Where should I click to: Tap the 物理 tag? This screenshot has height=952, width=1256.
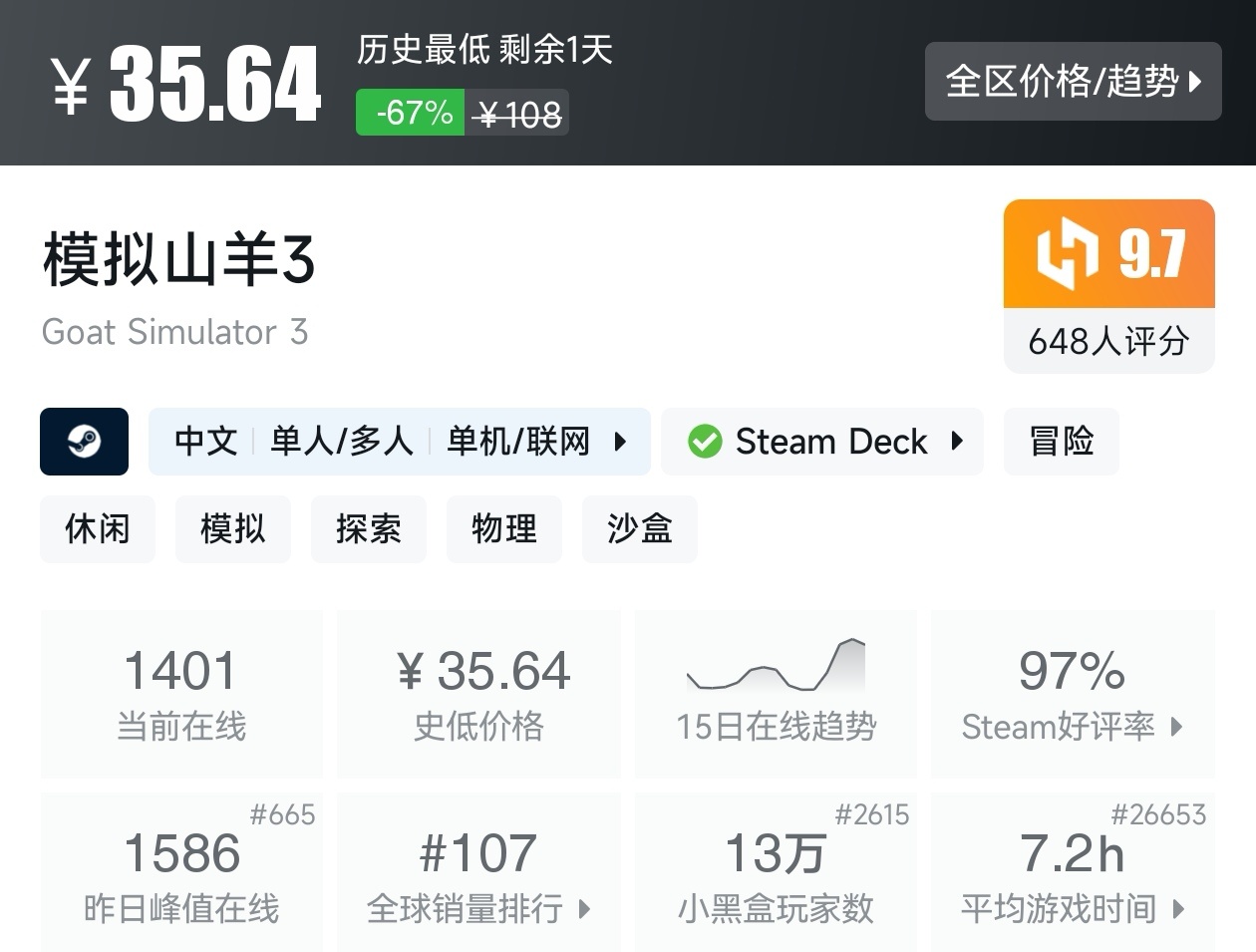click(x=504, y=528)
